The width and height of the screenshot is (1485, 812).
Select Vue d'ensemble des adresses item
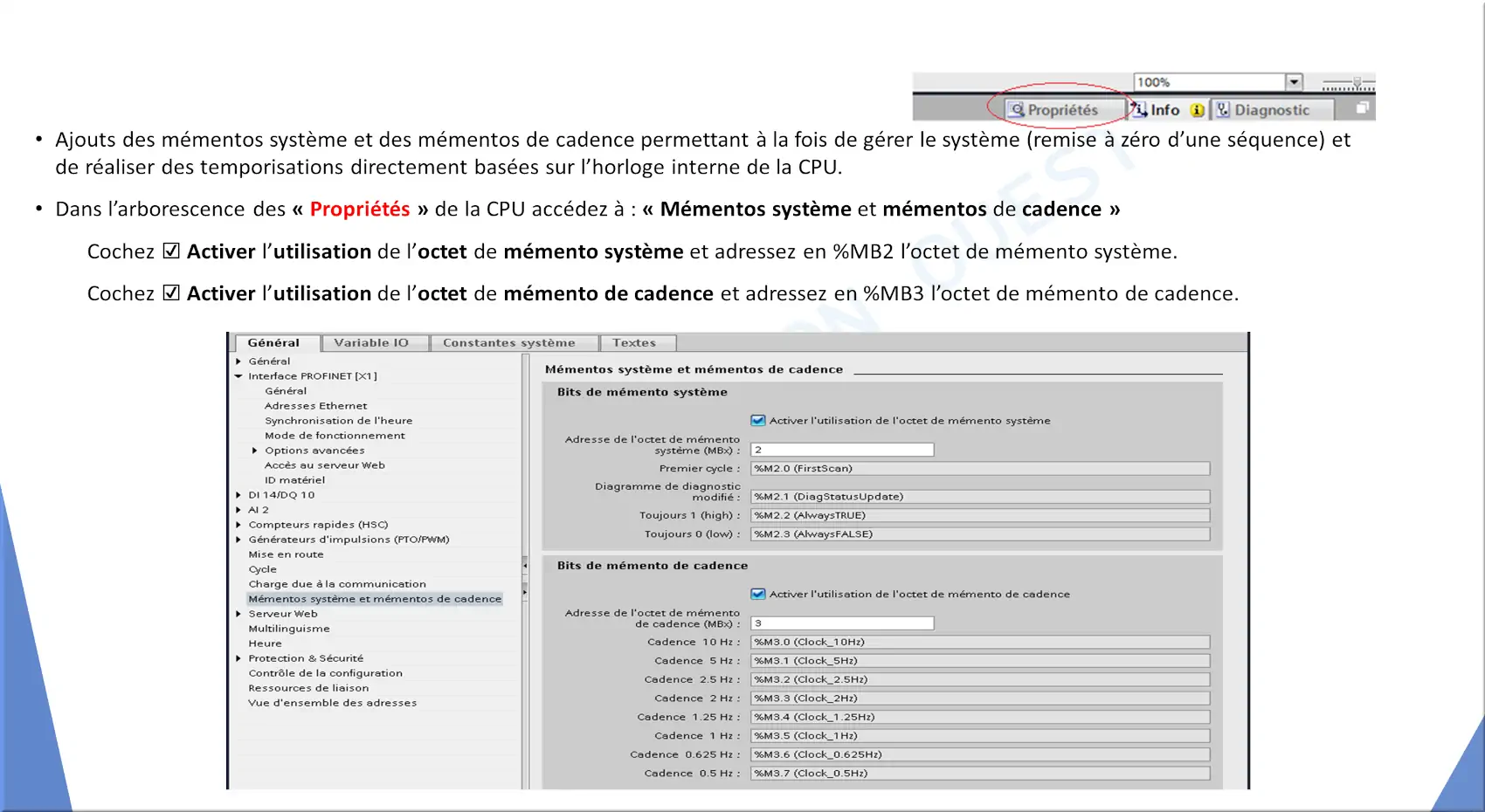(332, 703)
